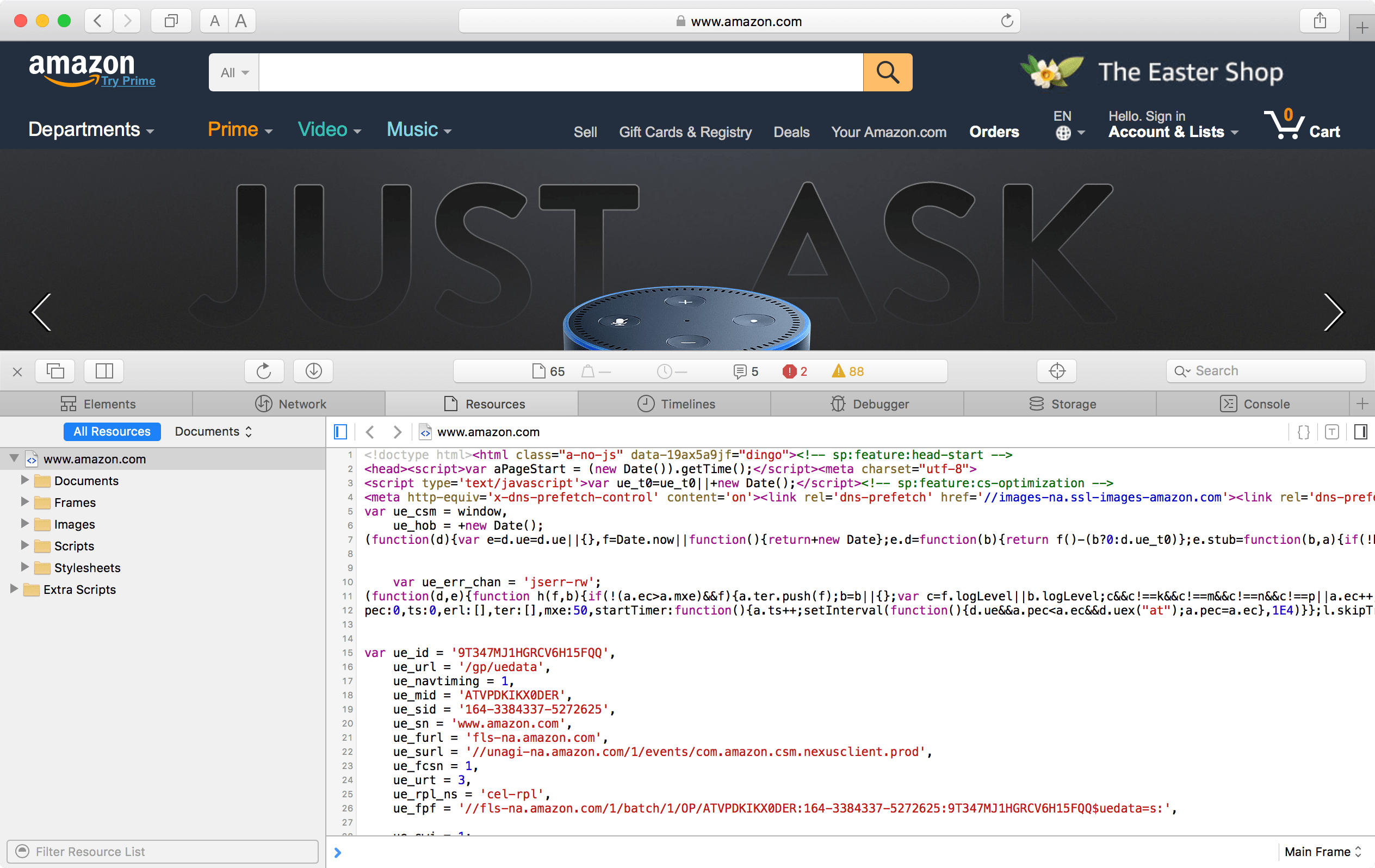1375x868 pixels.
Task: Click the orange Amazon search magnifier button
Action: [x=887, y=72]
